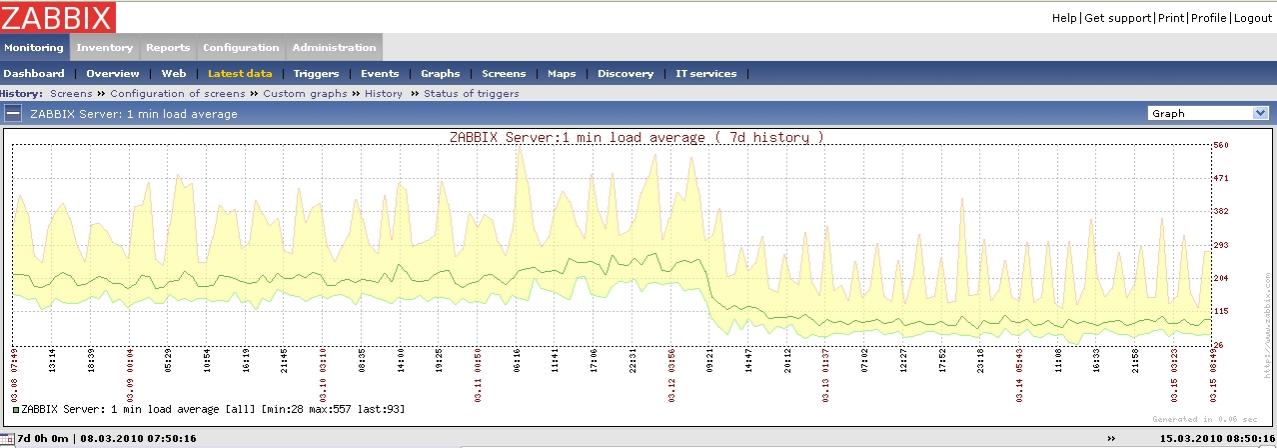
Task: Open IT services from the submenu
Action: (706, 74)
